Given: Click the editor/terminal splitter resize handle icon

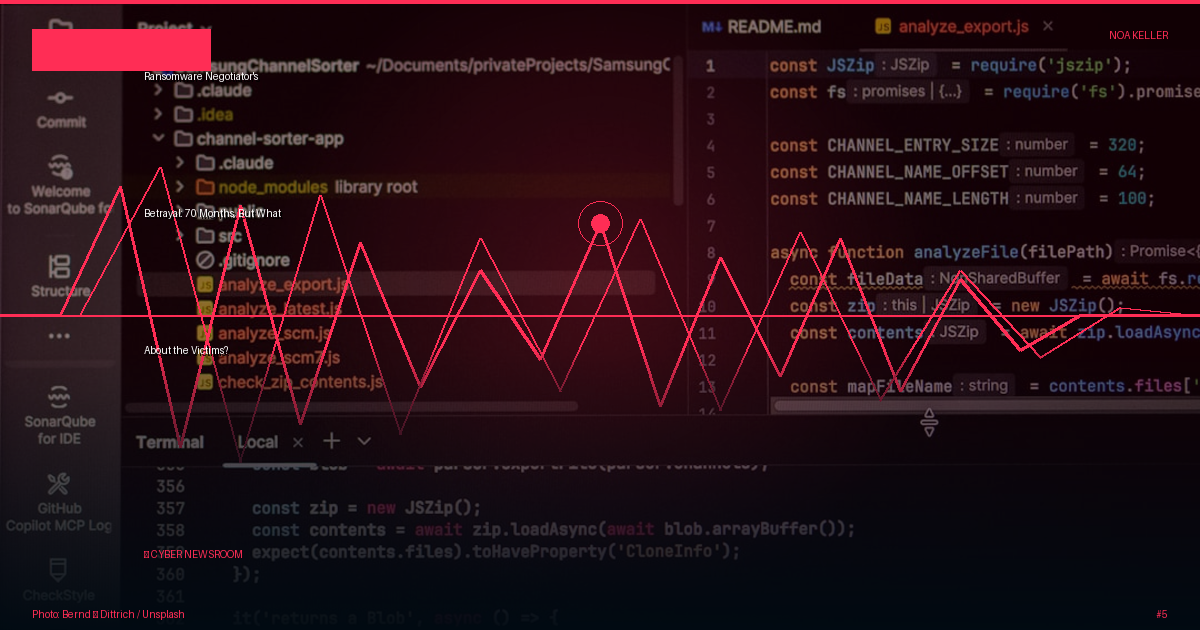Looking at the screenshot, I should (x=929, y=423).
